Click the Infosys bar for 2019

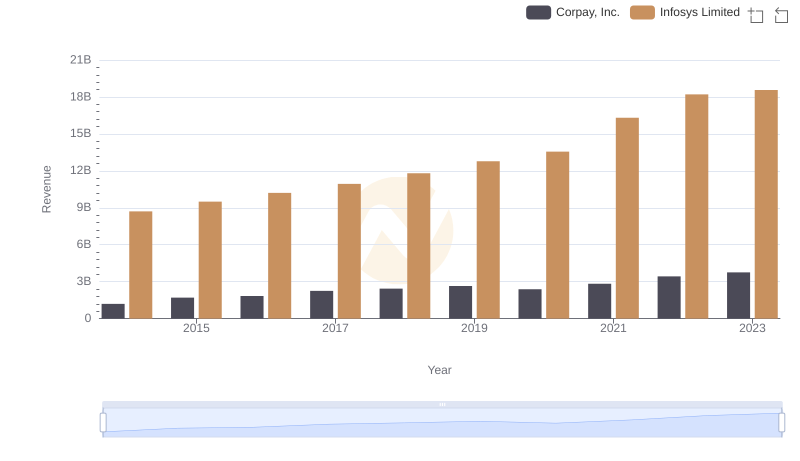click(488, 240)
